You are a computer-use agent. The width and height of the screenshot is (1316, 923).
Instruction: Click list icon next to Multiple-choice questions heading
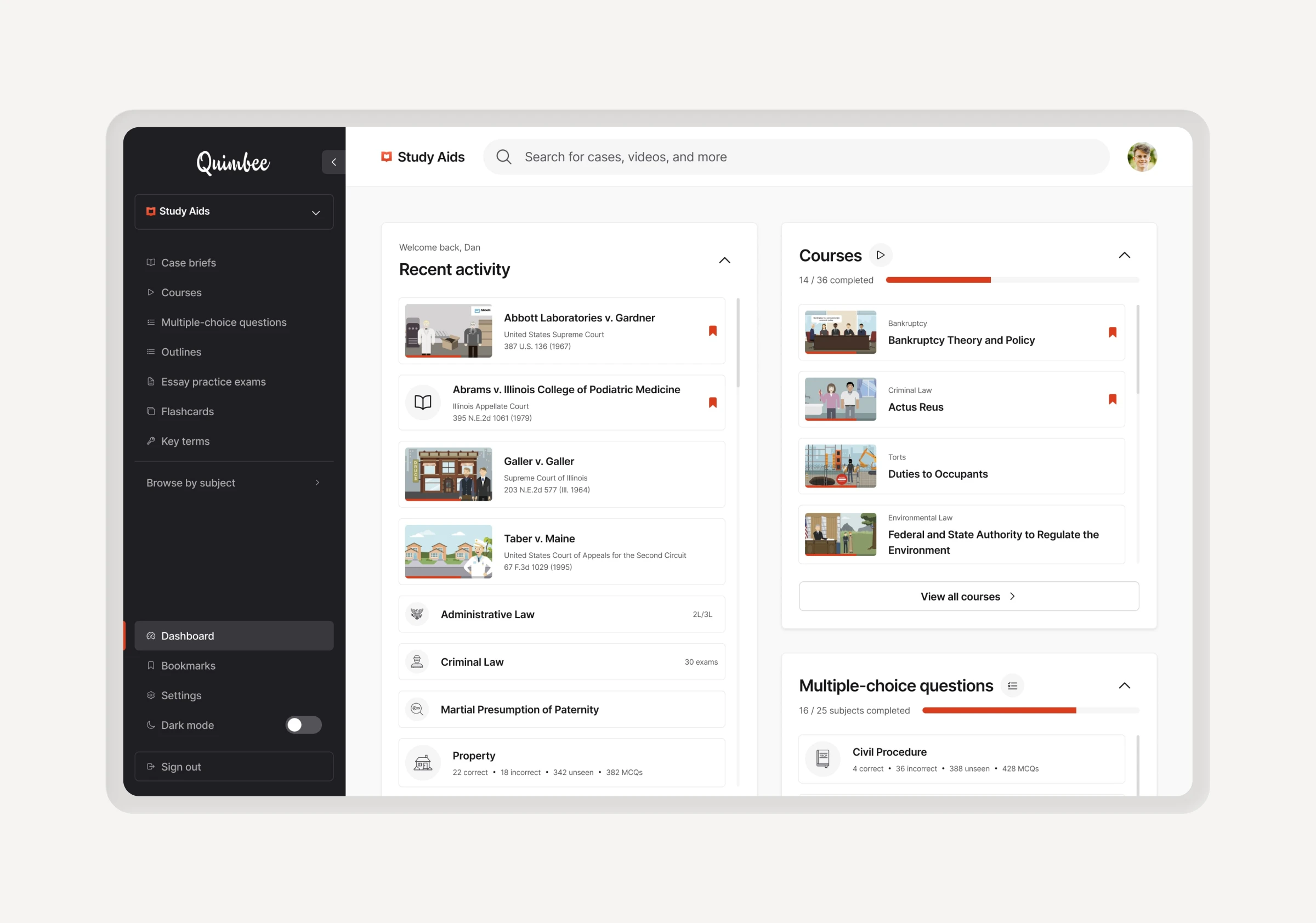[x=1012, y=686]
